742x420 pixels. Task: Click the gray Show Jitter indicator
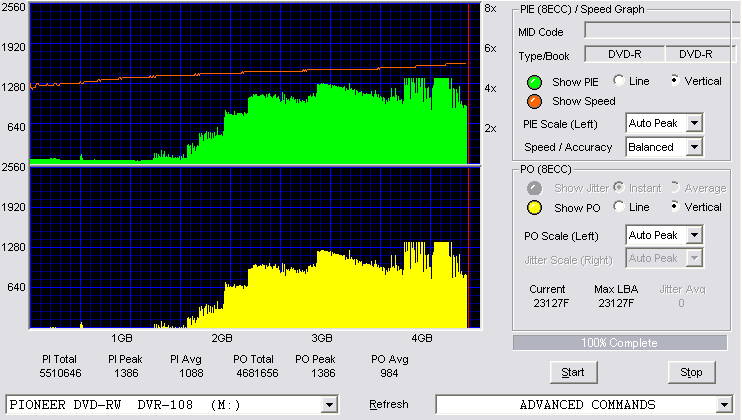click(534, 188)
